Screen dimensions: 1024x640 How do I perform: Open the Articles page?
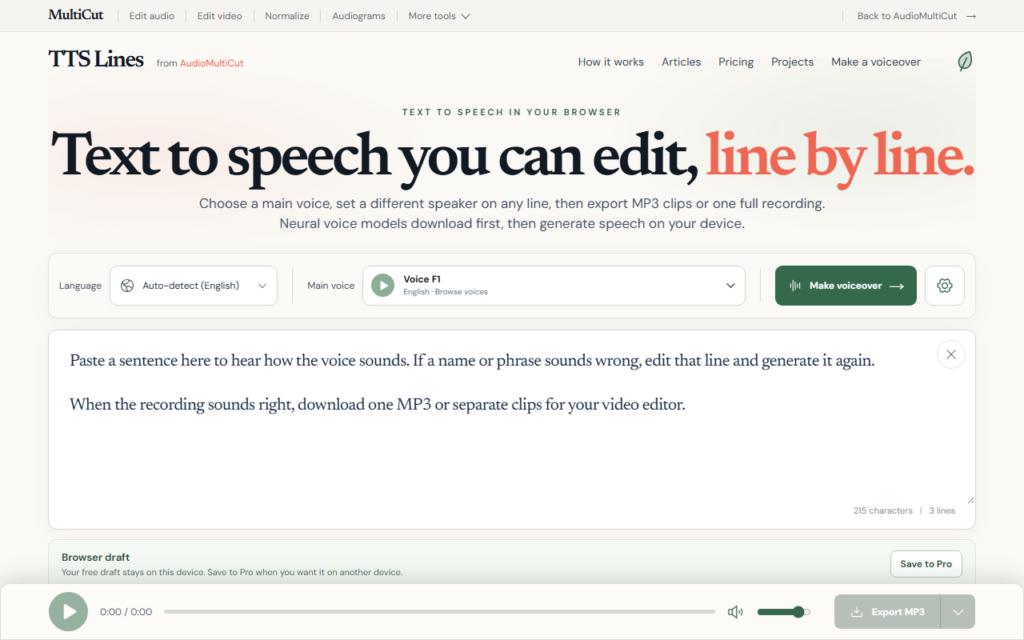681,62
